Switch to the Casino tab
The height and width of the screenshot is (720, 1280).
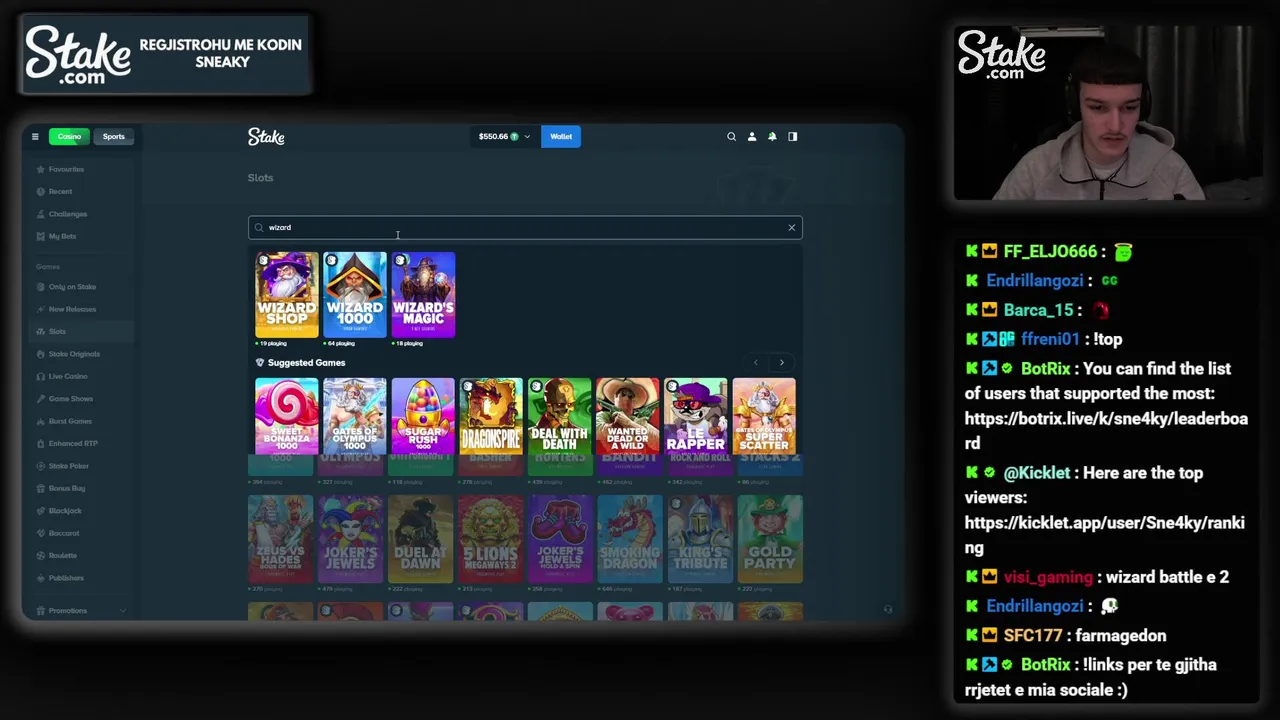point(69,137)
